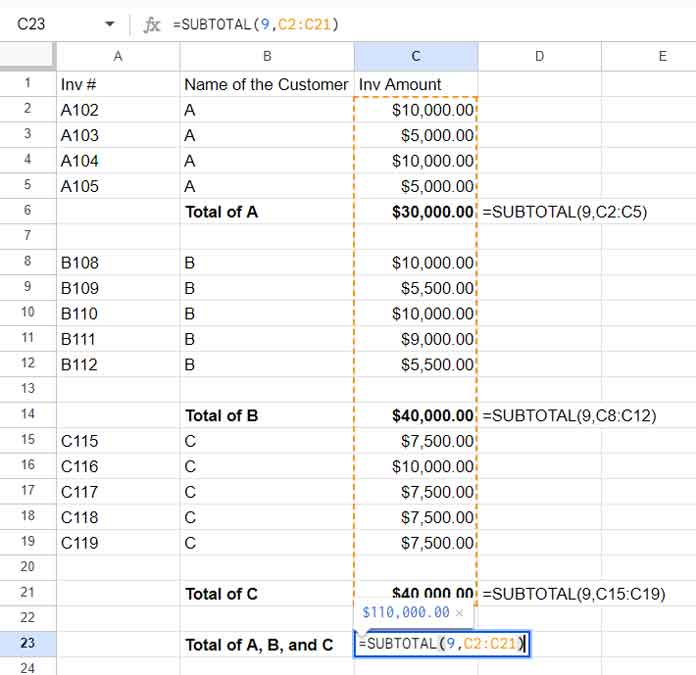Click the =SUBTOTAL(9,C2:C5) text cell
The image size is (696, 675).
pyautogui.click(x=565, y=212)
